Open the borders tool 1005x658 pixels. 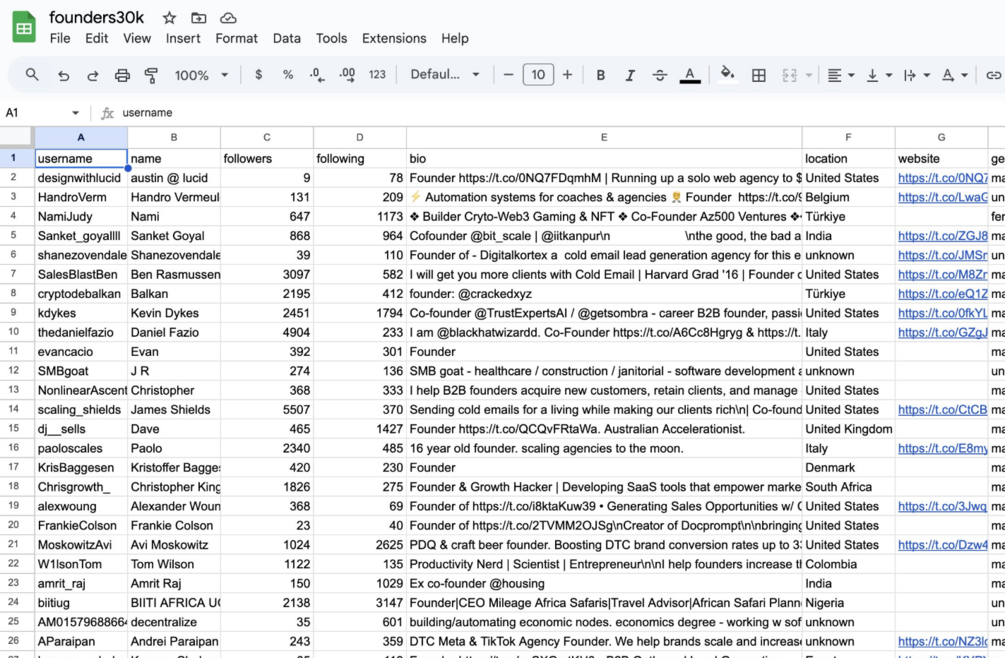click(759, 74)
